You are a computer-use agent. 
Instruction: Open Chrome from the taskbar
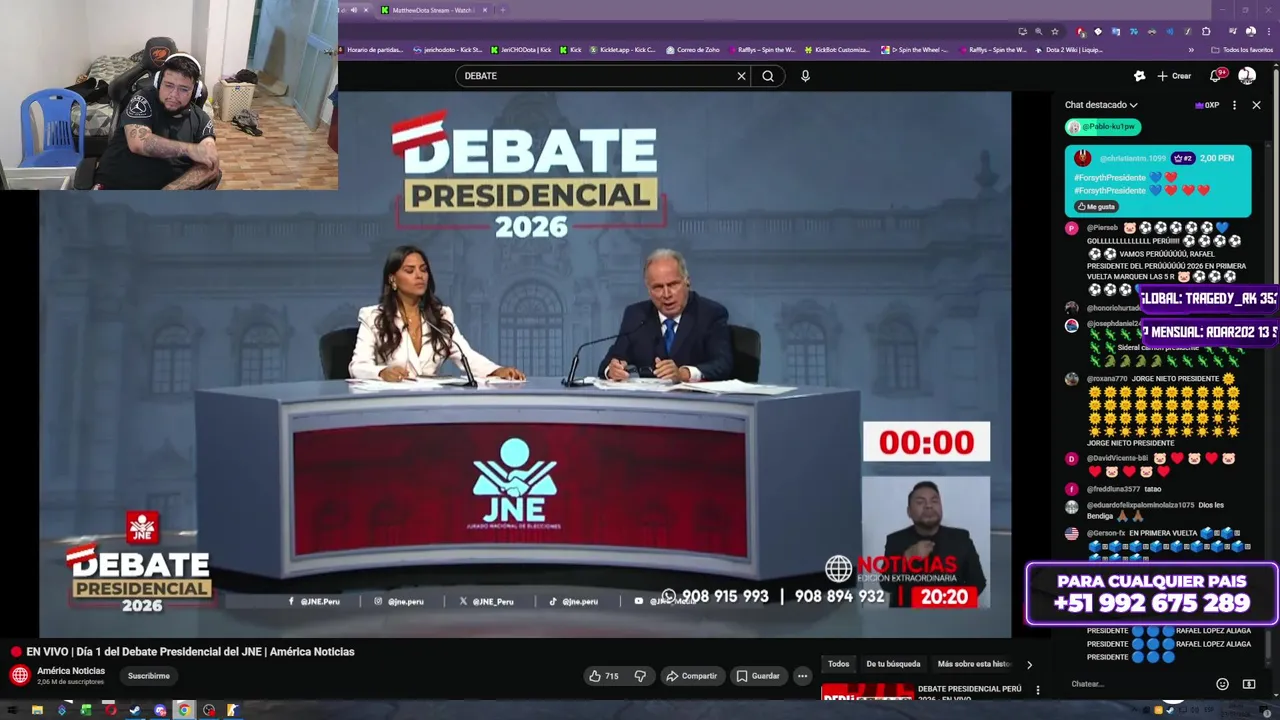click(x=184, y=711)
